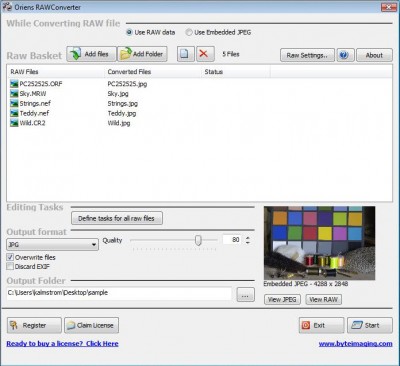
Task: Click the View RAW button
Action: point(324,300)
